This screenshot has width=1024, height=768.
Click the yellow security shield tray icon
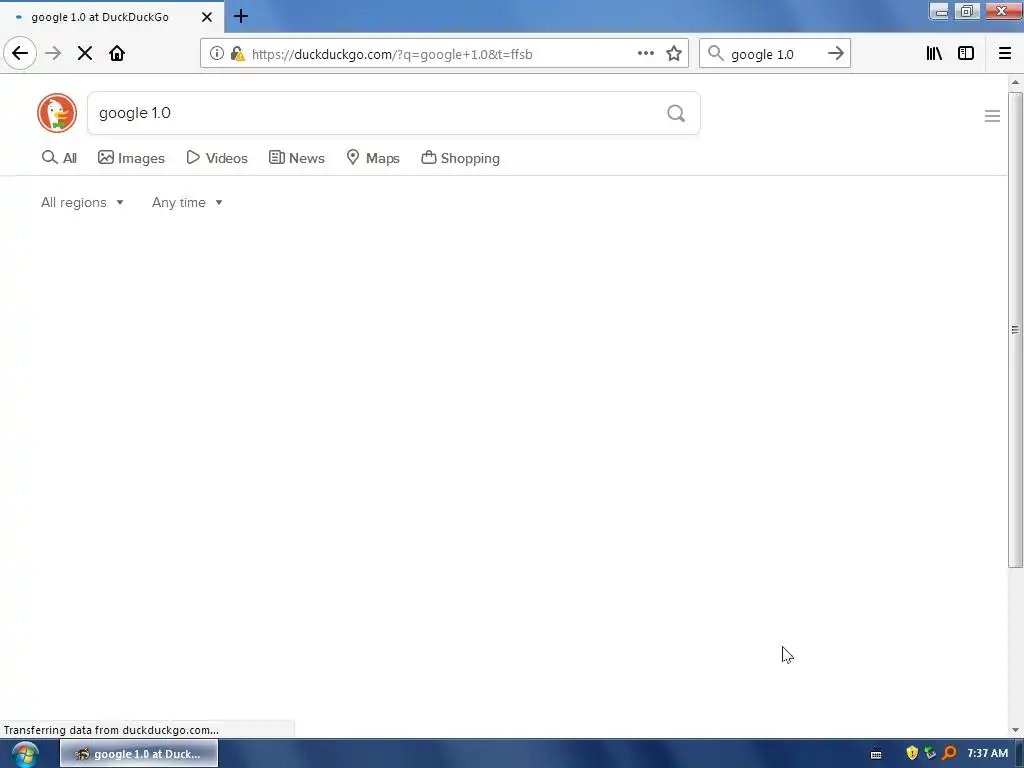912,753
